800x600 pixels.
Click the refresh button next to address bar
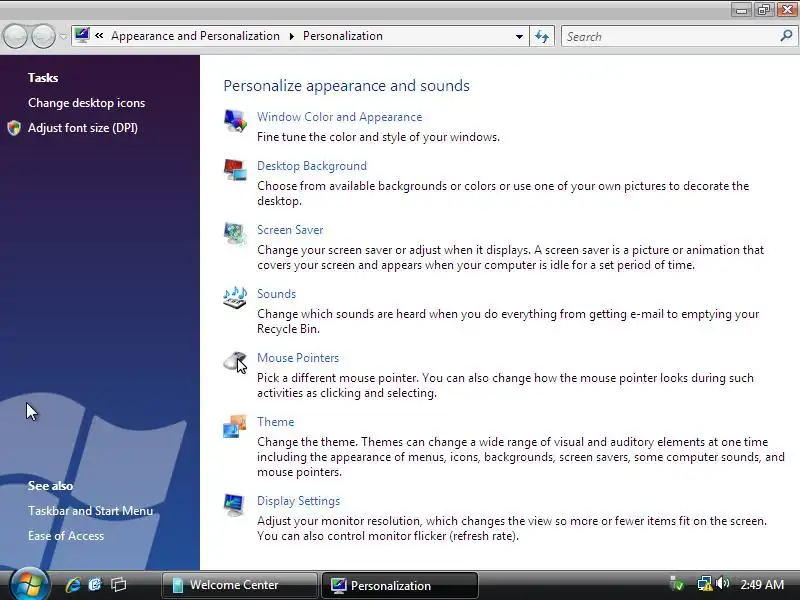point(542,36)
